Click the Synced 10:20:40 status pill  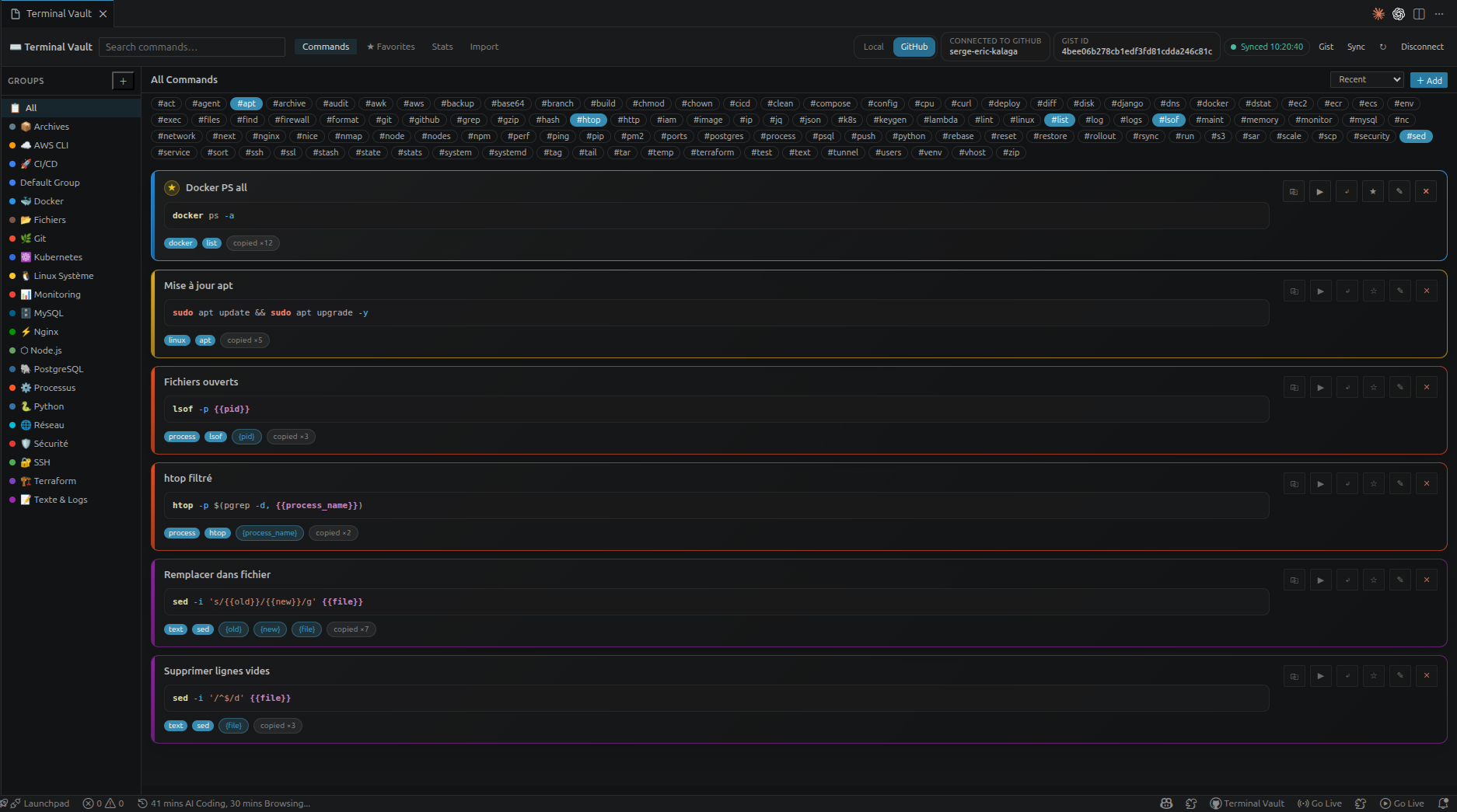[x=1267, y=47]
